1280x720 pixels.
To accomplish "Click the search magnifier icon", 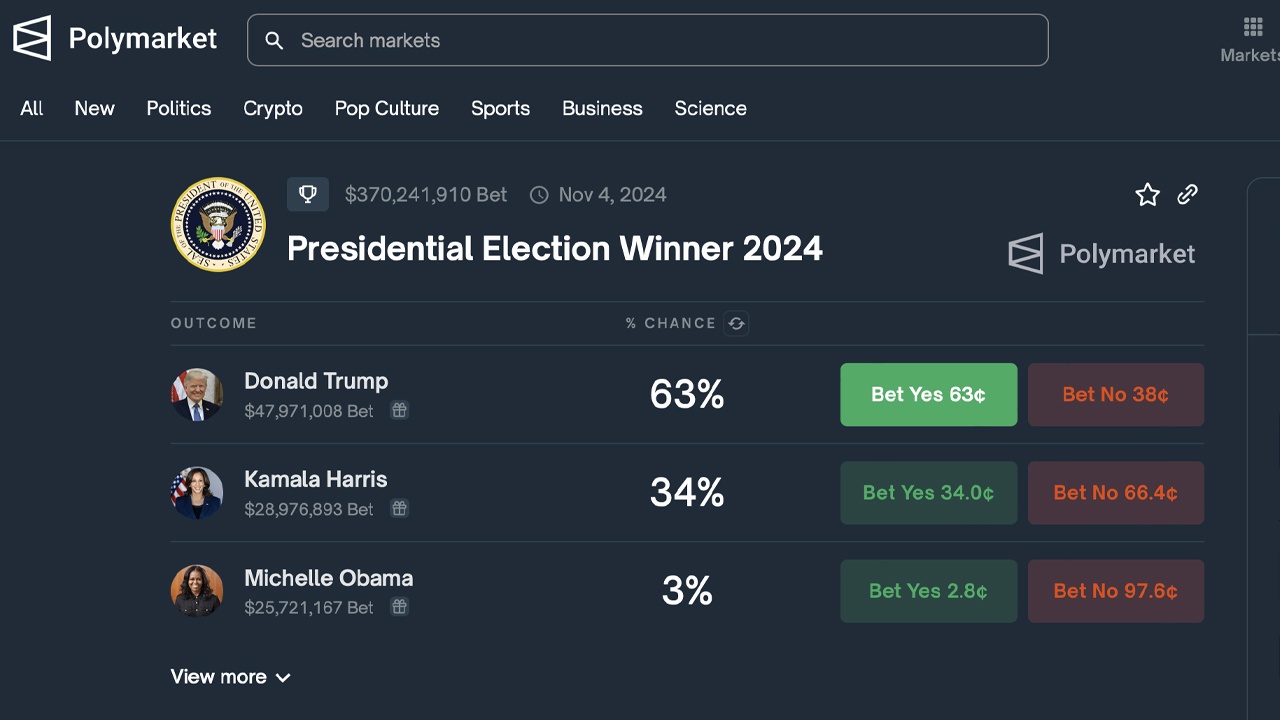I will (273, 40).
